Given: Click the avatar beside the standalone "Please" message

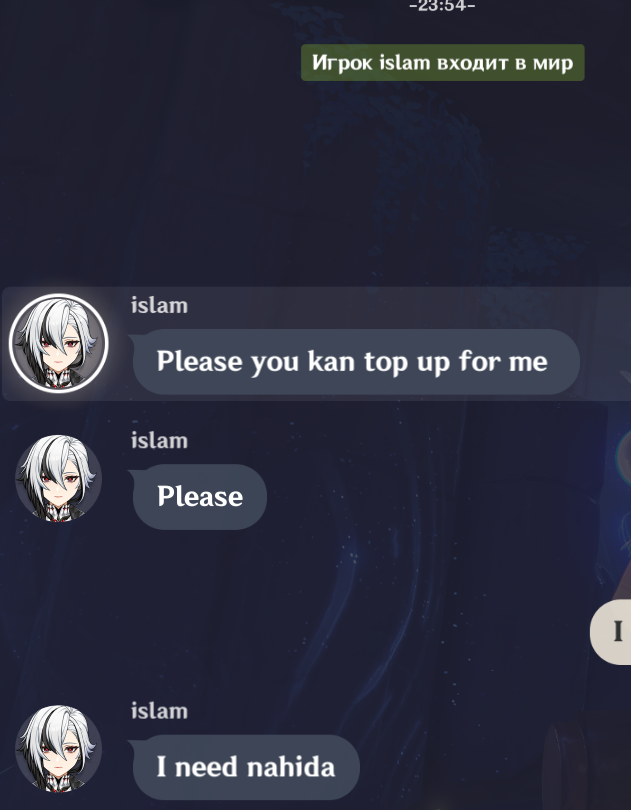Looking at the screenshot, I should pos(58,478).
